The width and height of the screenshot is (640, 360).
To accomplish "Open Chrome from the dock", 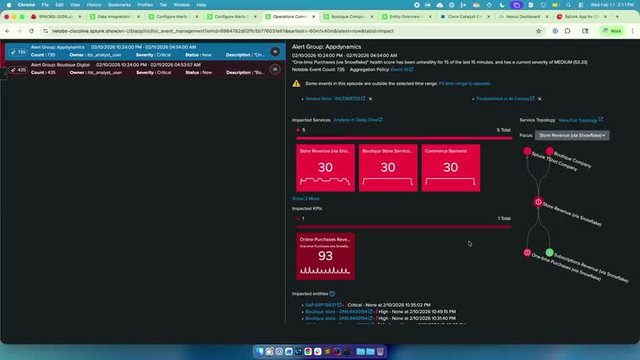I will click(x=308, y=351).
